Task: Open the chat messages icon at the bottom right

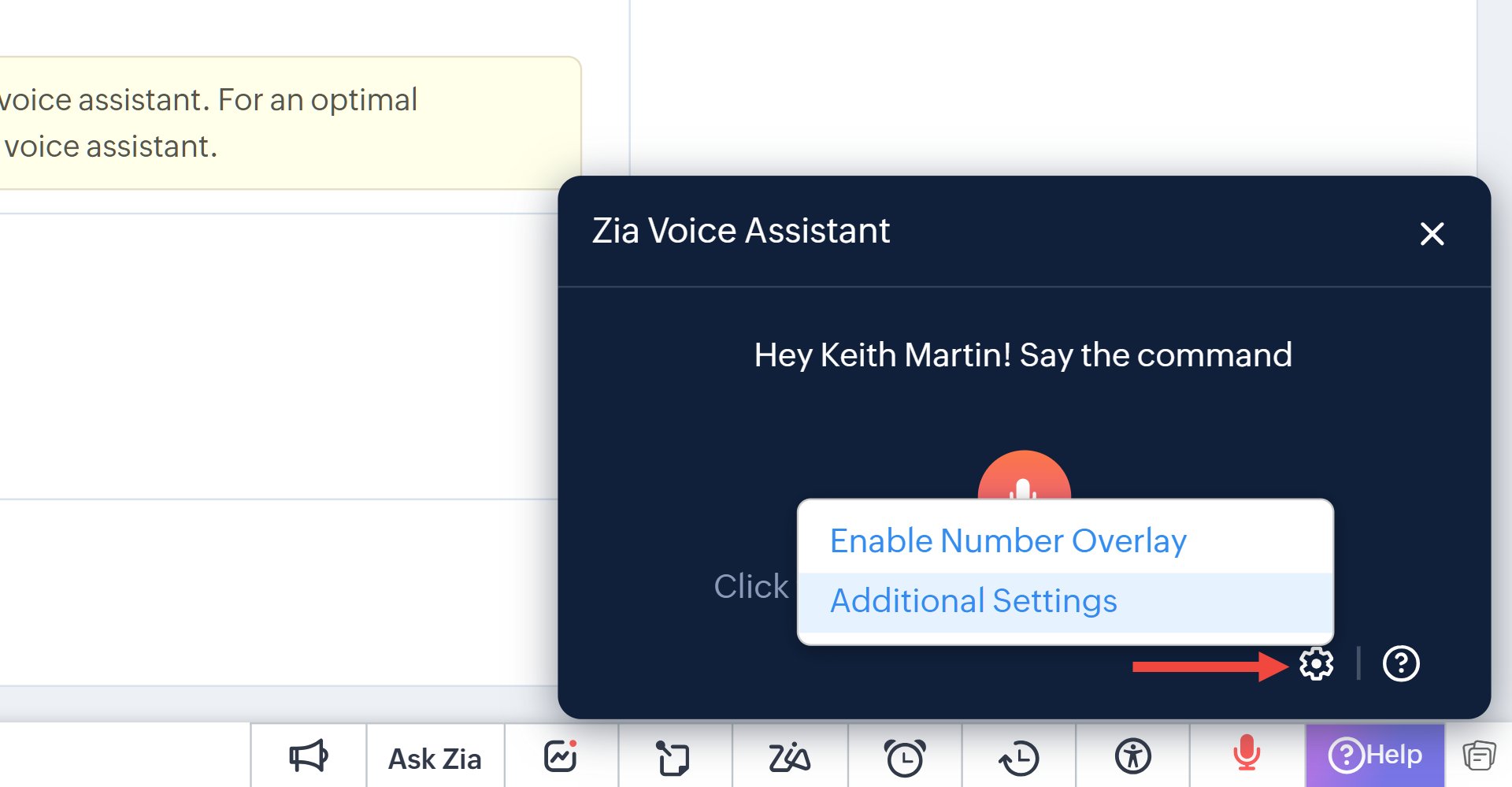Action: click(x=1479, y=756)
